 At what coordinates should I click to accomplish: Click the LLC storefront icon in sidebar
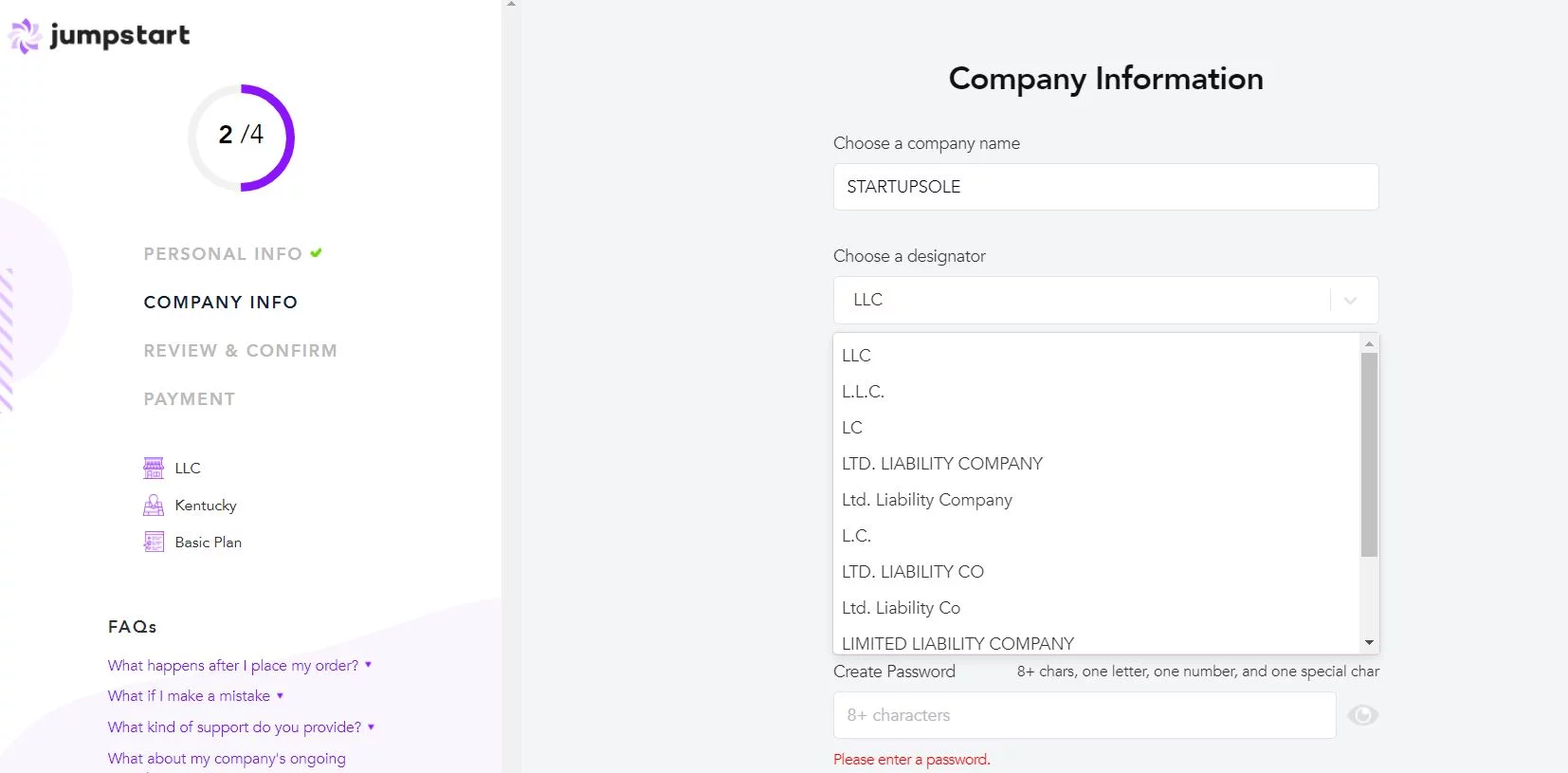tap(154, 468)
